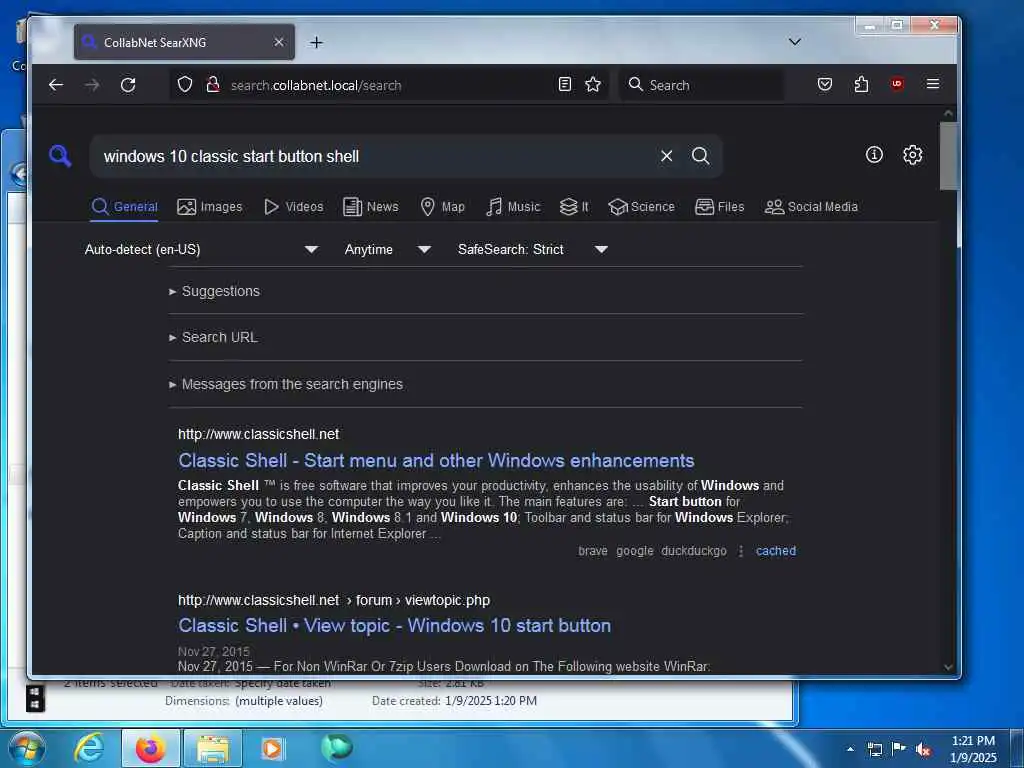Viewport: 1024px width, 768px height.
Task: Launch Internet Explorer from the taskbar
Action: click(x=89, y=748)
